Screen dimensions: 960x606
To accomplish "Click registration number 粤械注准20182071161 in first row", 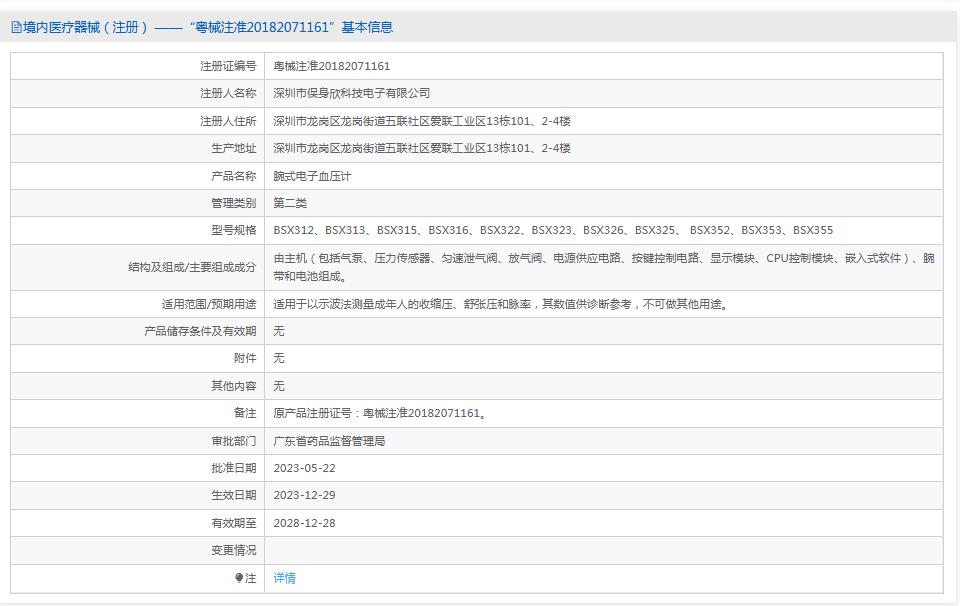I will pyautogui.click(x=332, y=66).
